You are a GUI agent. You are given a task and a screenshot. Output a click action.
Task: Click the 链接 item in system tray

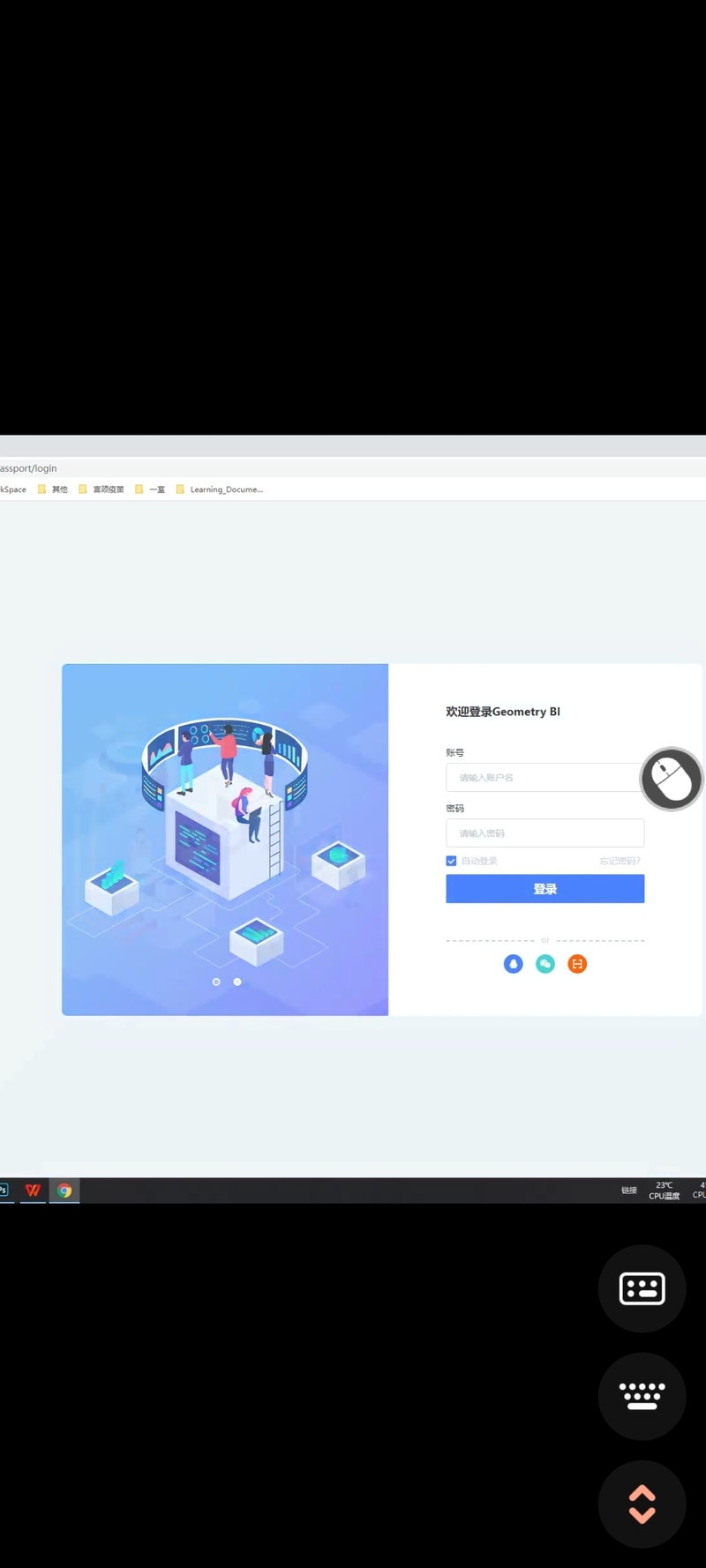pyautogui.click(x=628, y=1191)
